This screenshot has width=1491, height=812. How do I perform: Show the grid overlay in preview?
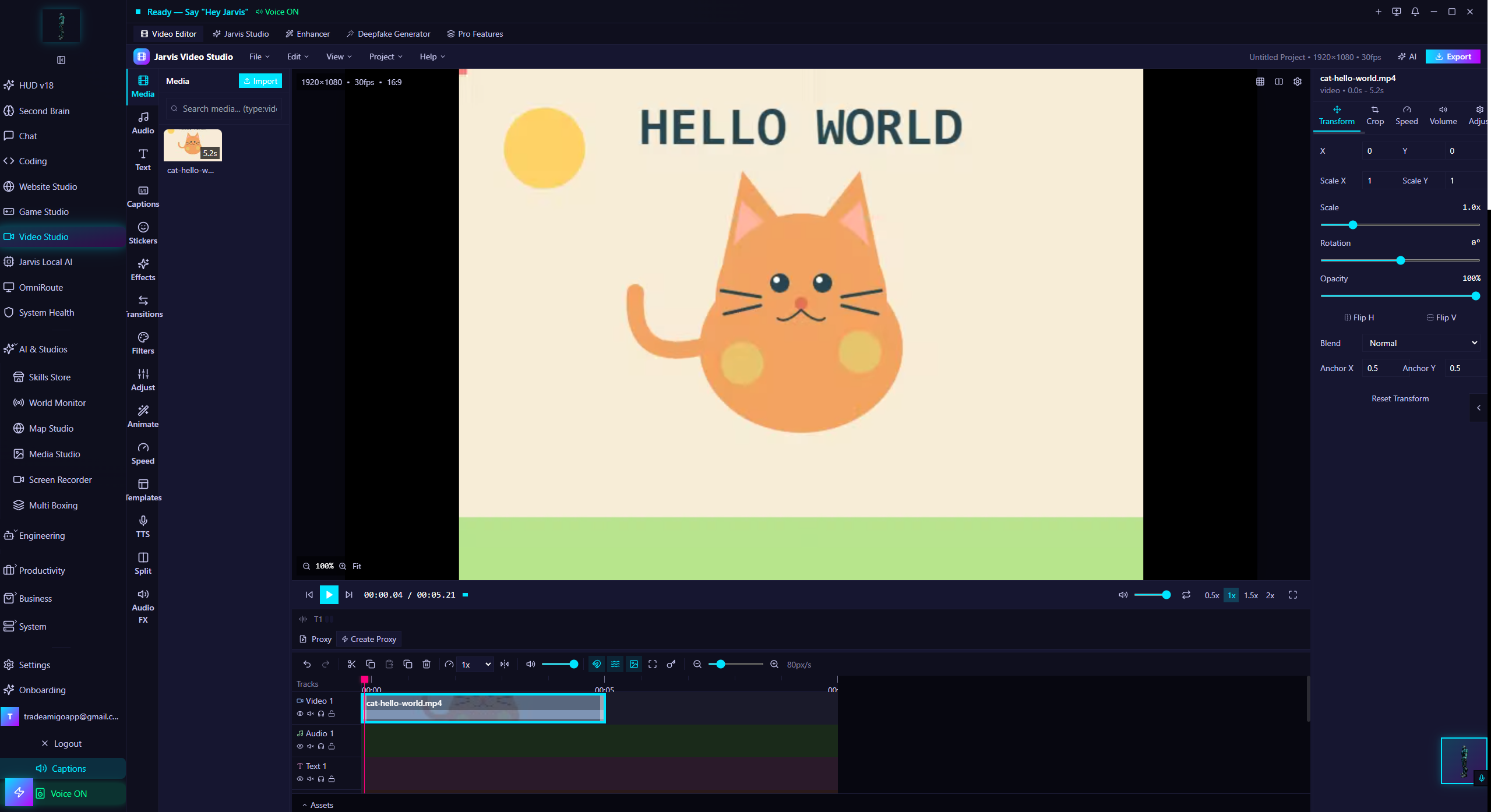click(1260, 82)
